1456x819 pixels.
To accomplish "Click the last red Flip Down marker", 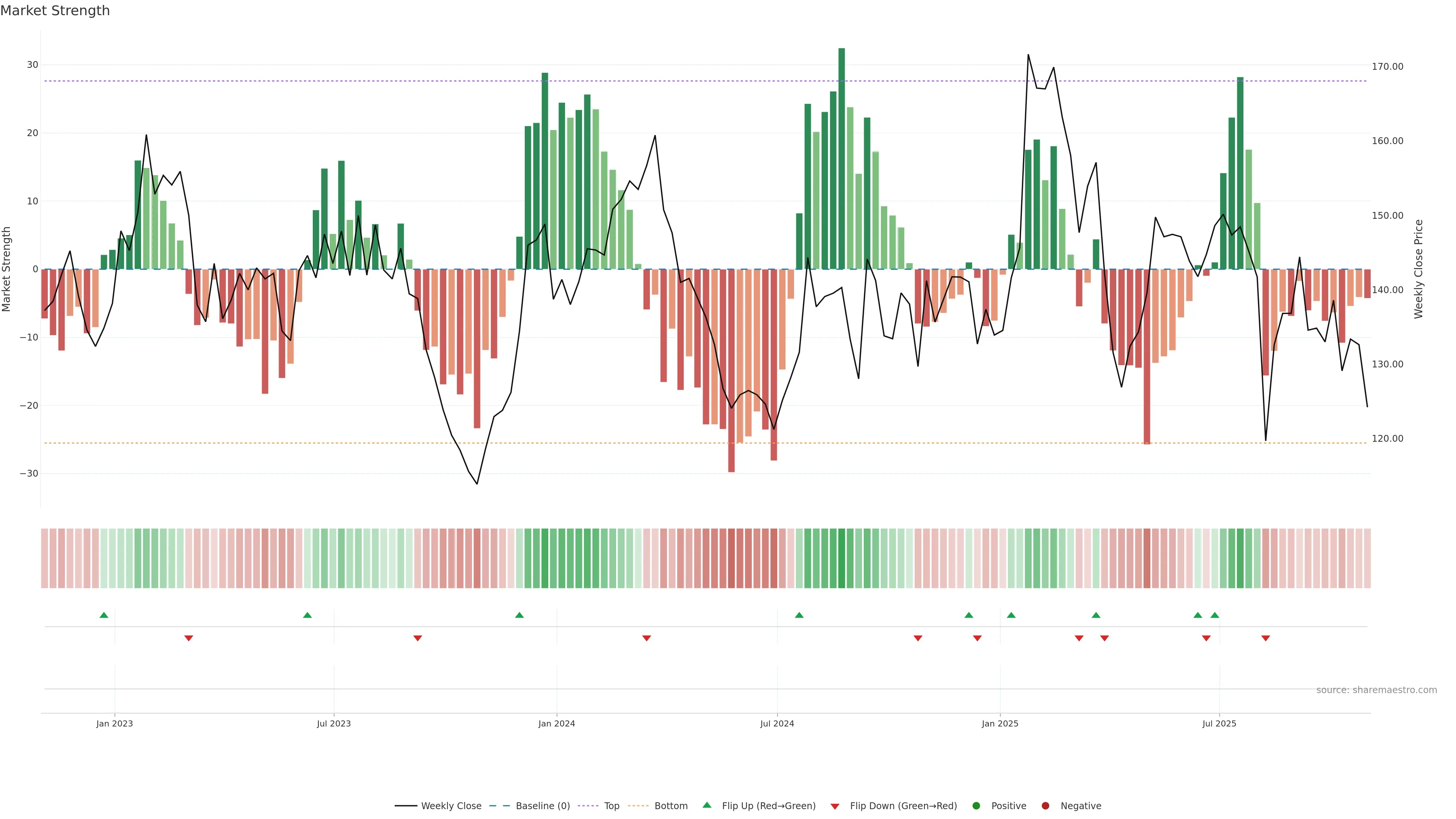I will pyautogui.click(x=1266, y=638).
